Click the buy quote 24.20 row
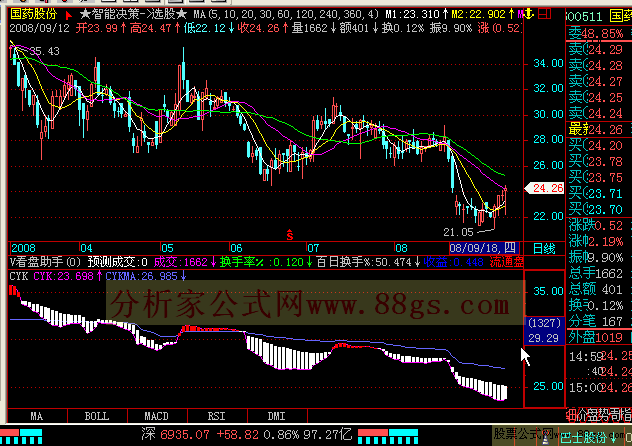Viewport: 632px width, 446px height. (x=599, y=145)
